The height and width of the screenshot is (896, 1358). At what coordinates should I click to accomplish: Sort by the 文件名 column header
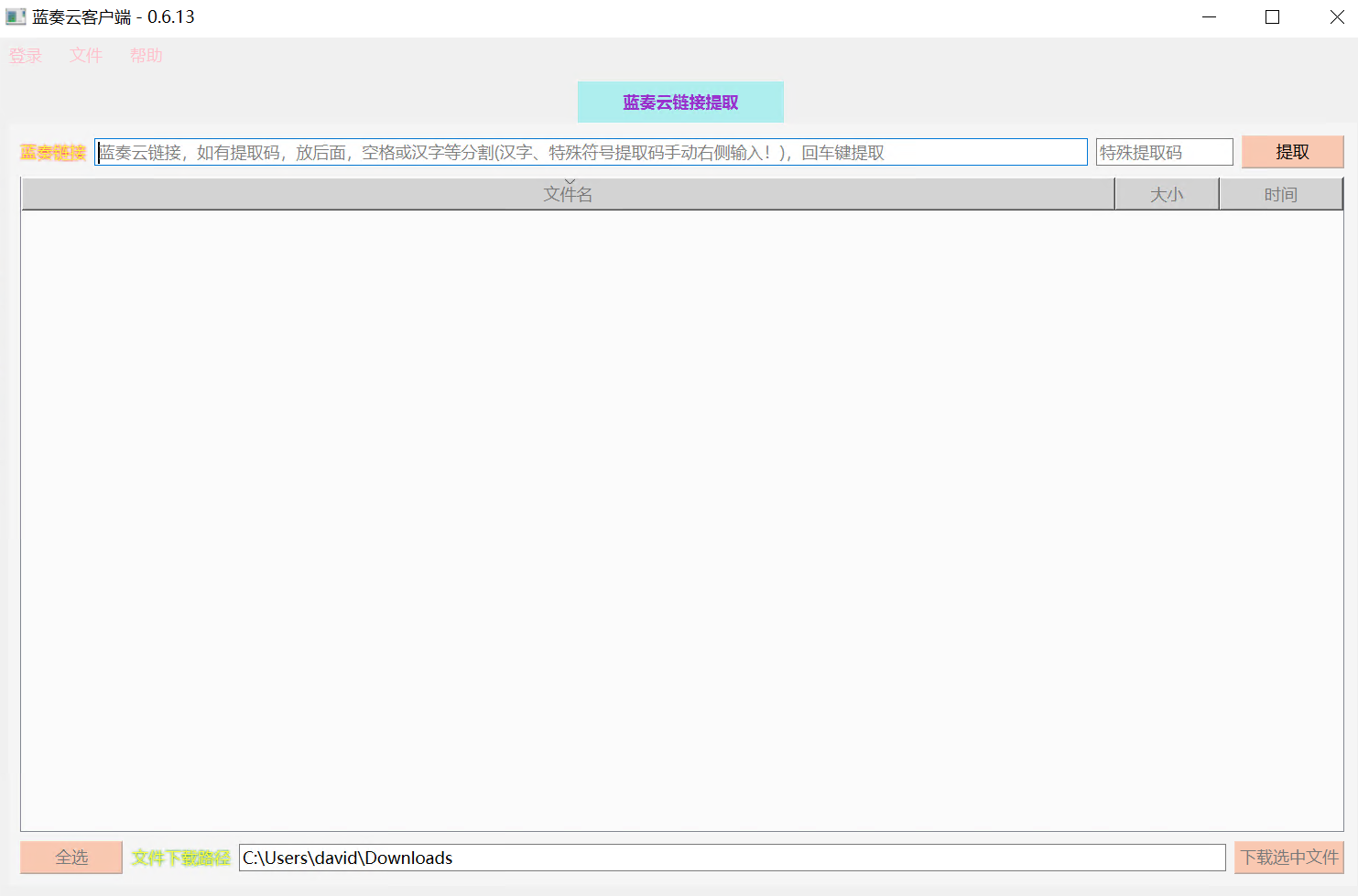pos(568,194)
